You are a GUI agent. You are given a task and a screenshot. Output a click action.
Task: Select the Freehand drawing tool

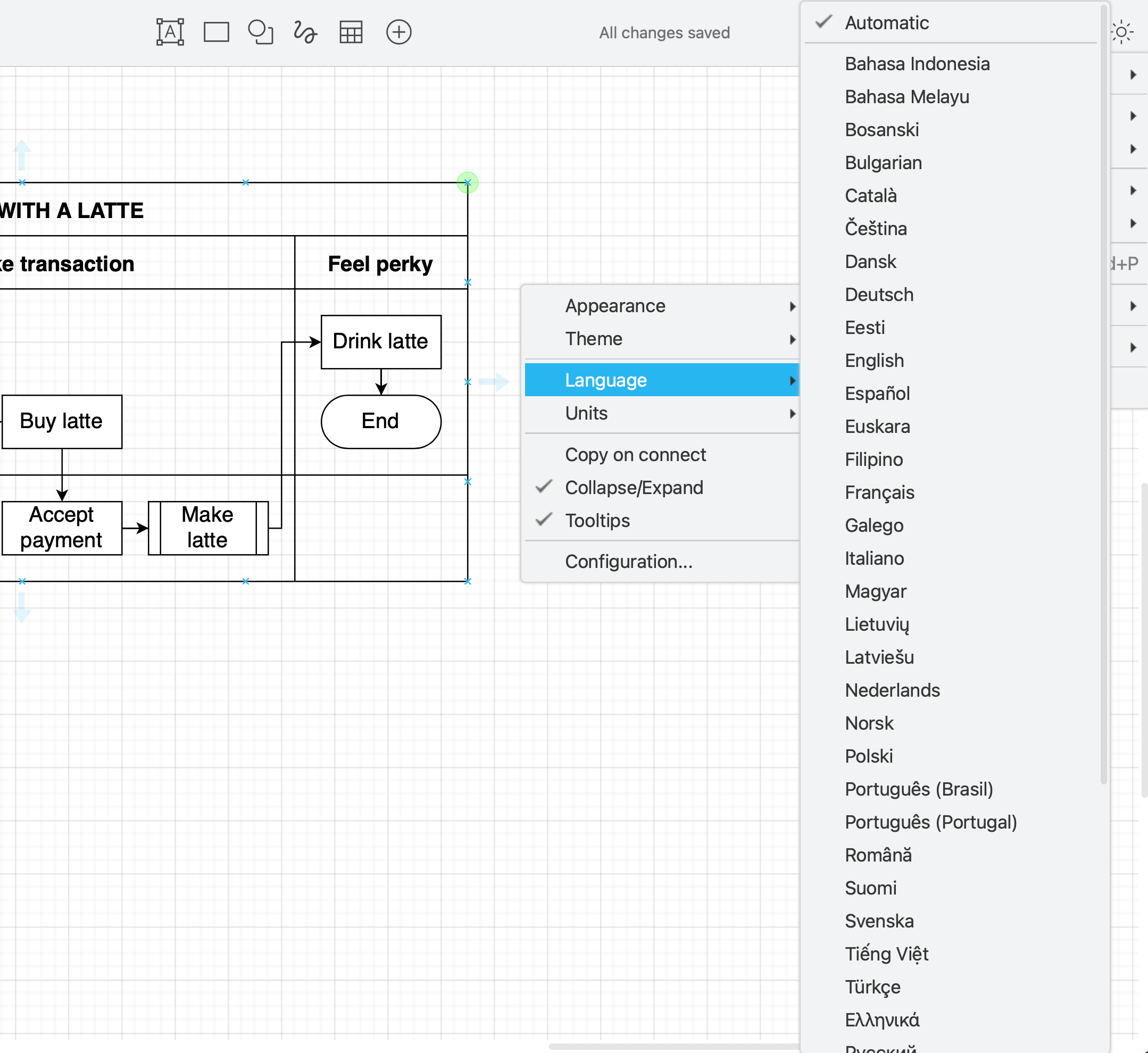pyautogui.click(x=305, y=32)
